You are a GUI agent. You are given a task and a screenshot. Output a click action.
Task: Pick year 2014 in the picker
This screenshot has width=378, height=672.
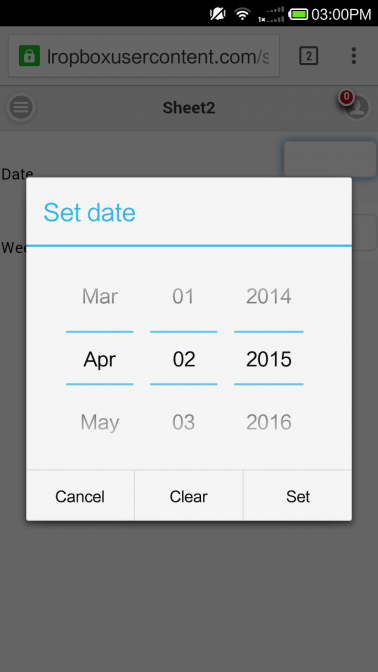269,297
